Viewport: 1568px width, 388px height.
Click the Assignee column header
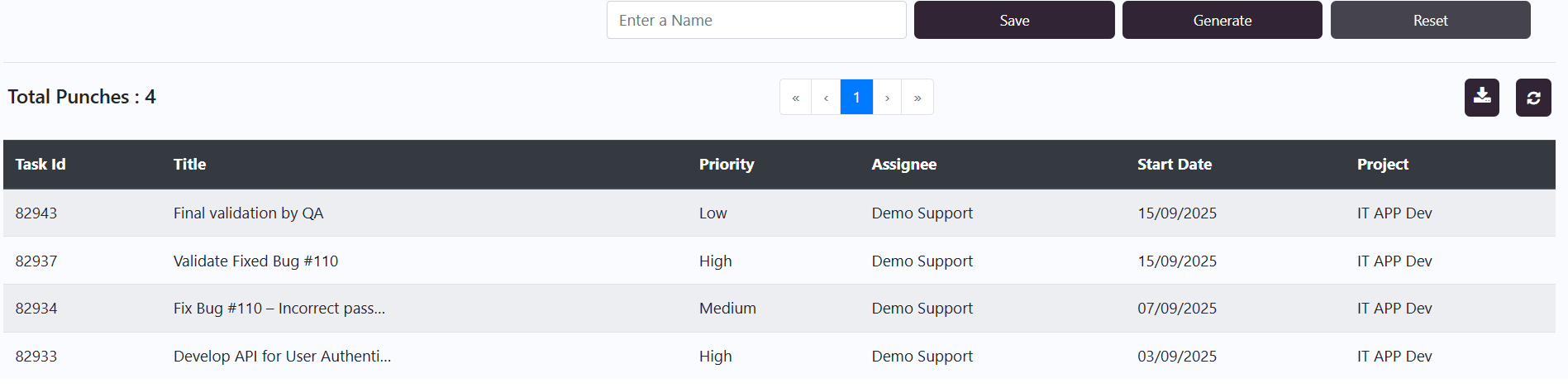click(x=903, y=165)
